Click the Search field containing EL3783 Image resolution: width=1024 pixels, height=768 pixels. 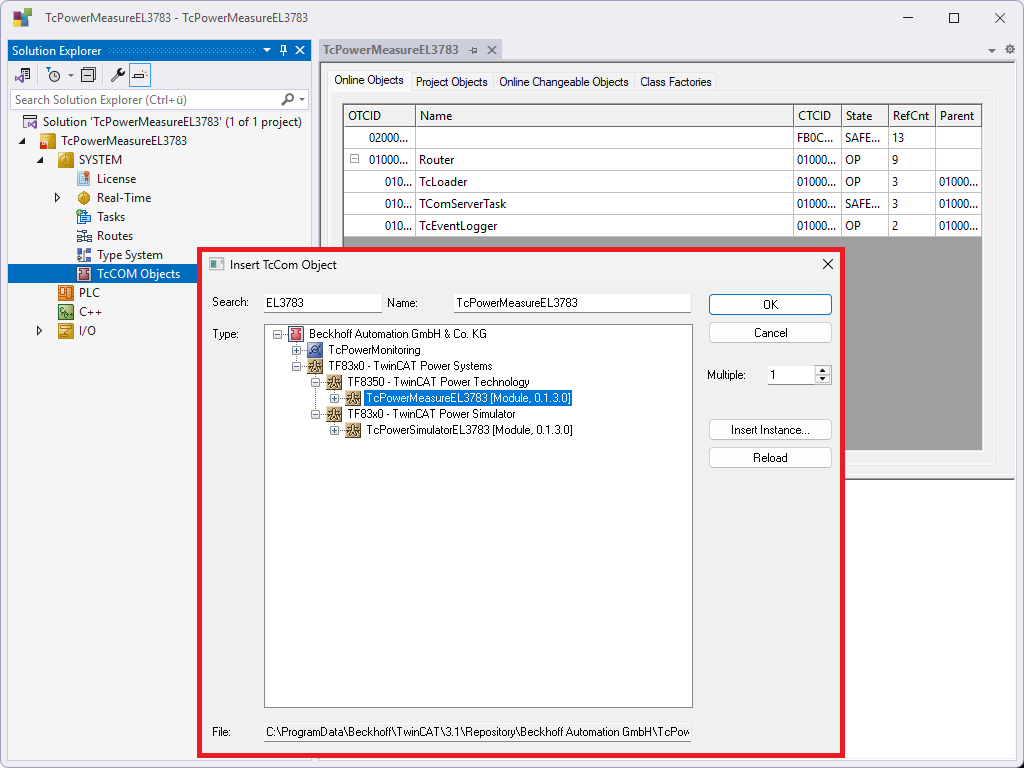(x=323, y=302)
